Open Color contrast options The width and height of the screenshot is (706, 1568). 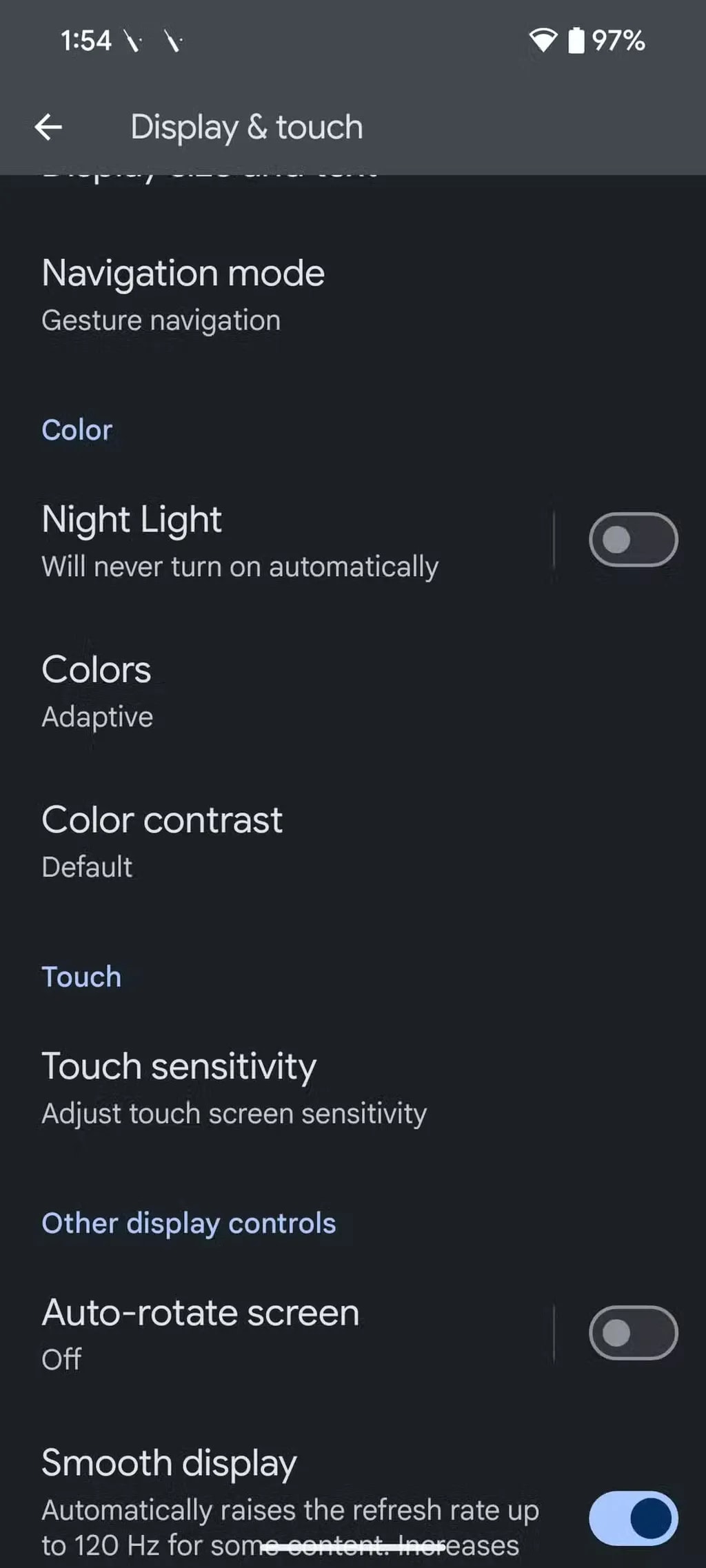(x=162, y=842)
